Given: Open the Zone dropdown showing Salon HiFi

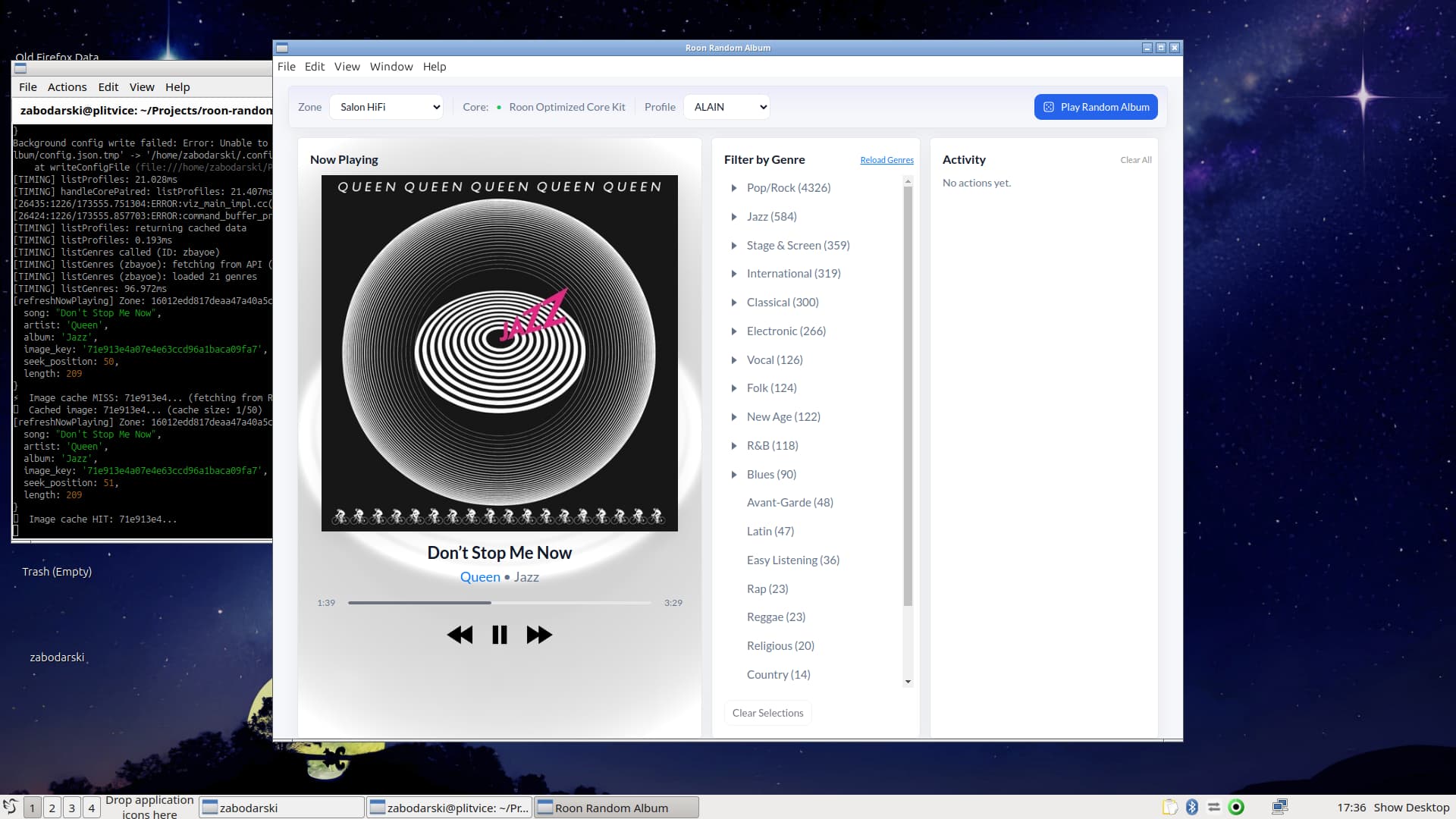Looking at the screenshot, I should (x=387, y=107).
